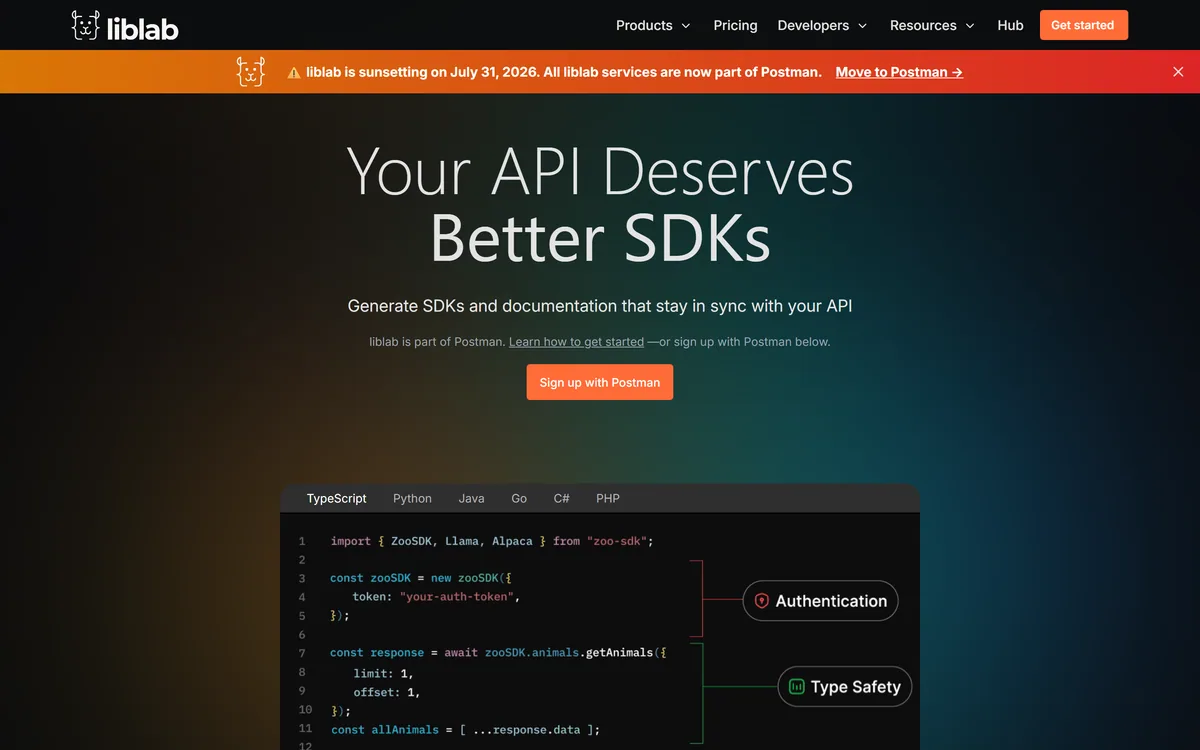Switch to the C# code tab
The width and height of the screenshot is (1200, 750).
(x=562, y=498)
